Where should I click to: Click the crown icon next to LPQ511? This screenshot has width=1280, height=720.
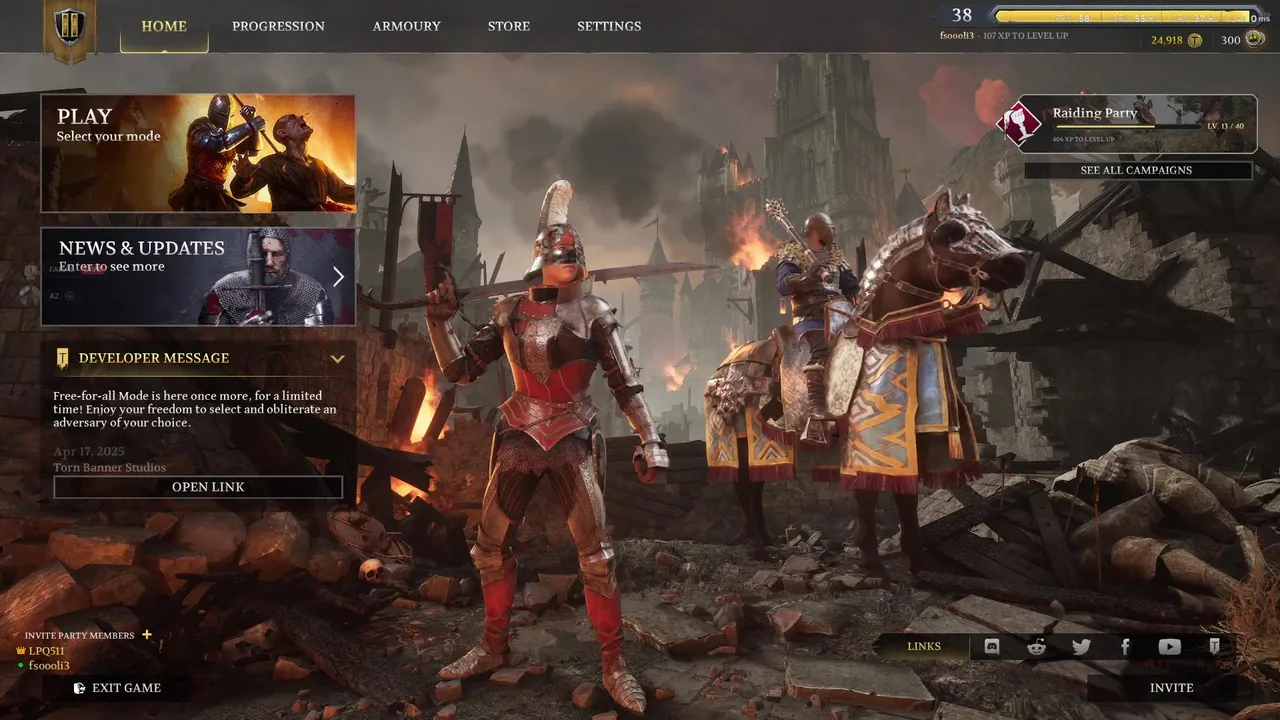coord(21,651)
